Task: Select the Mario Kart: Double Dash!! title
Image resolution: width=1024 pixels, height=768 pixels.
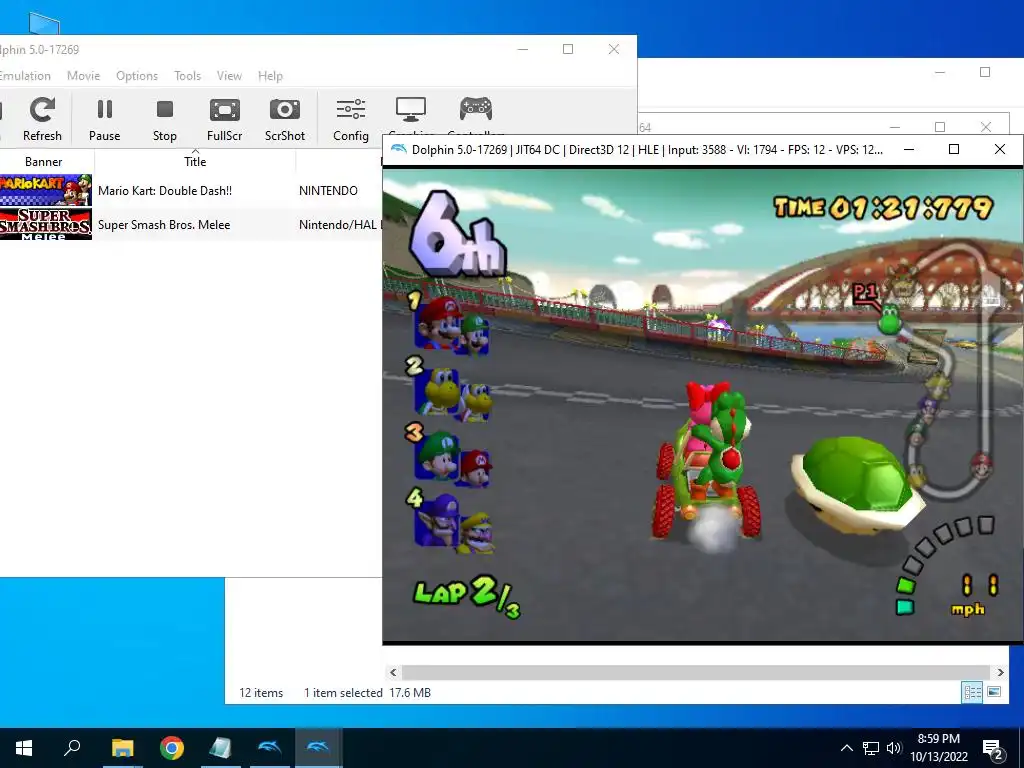Action: [165, 191]
